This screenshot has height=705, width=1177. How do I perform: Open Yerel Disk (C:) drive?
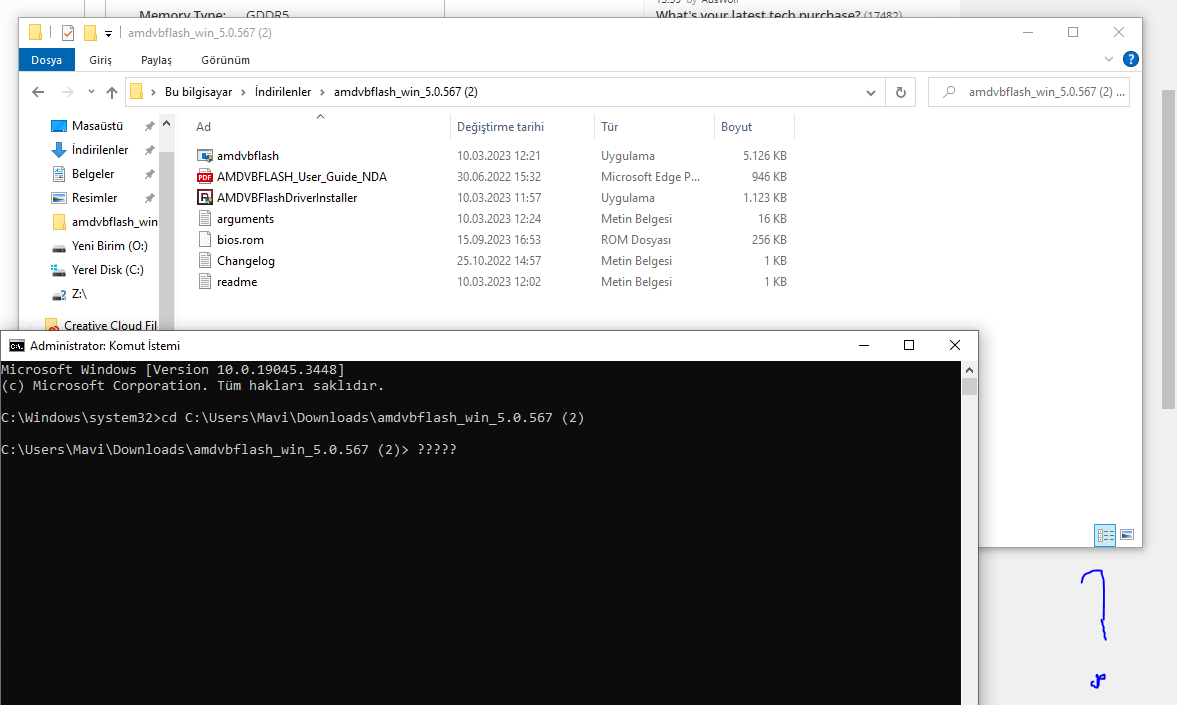pos(107,270)
